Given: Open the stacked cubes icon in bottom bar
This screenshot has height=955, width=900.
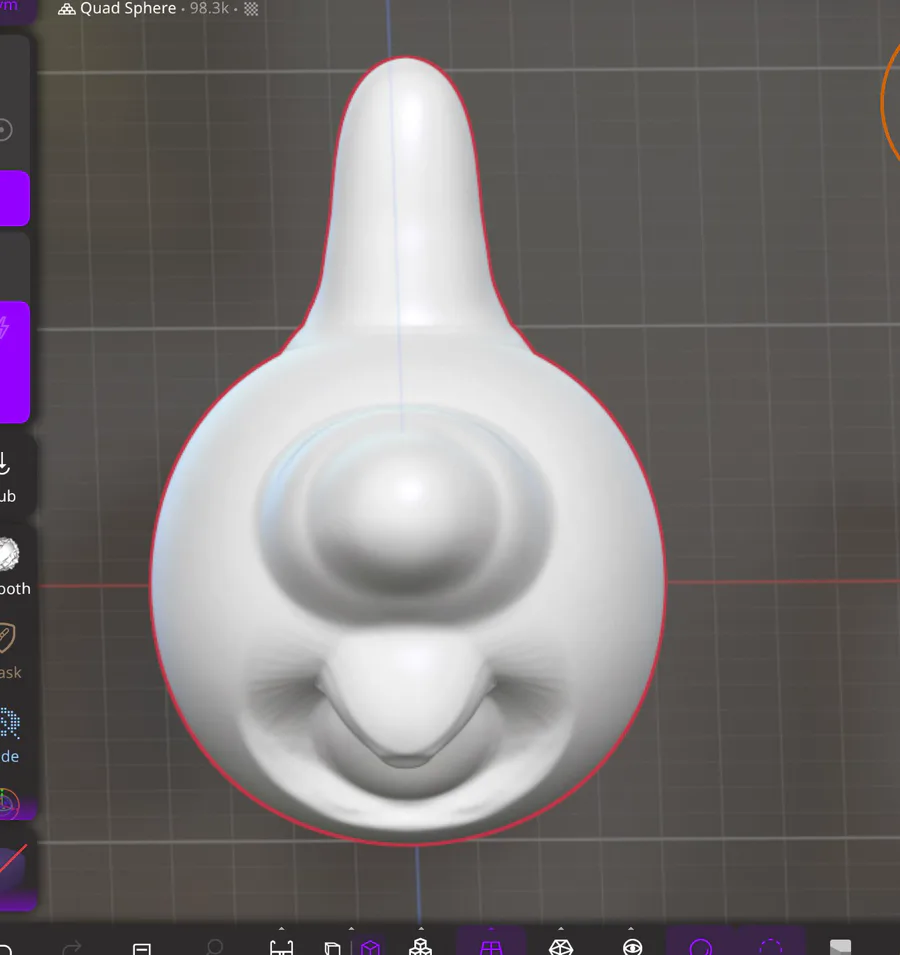Looking at the screenshot, I should click(420, 947).
